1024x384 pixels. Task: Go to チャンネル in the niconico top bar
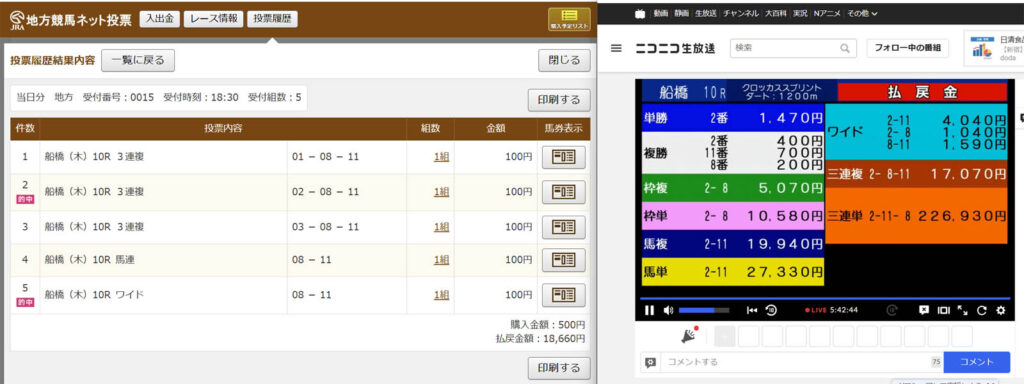click(741, 13)
